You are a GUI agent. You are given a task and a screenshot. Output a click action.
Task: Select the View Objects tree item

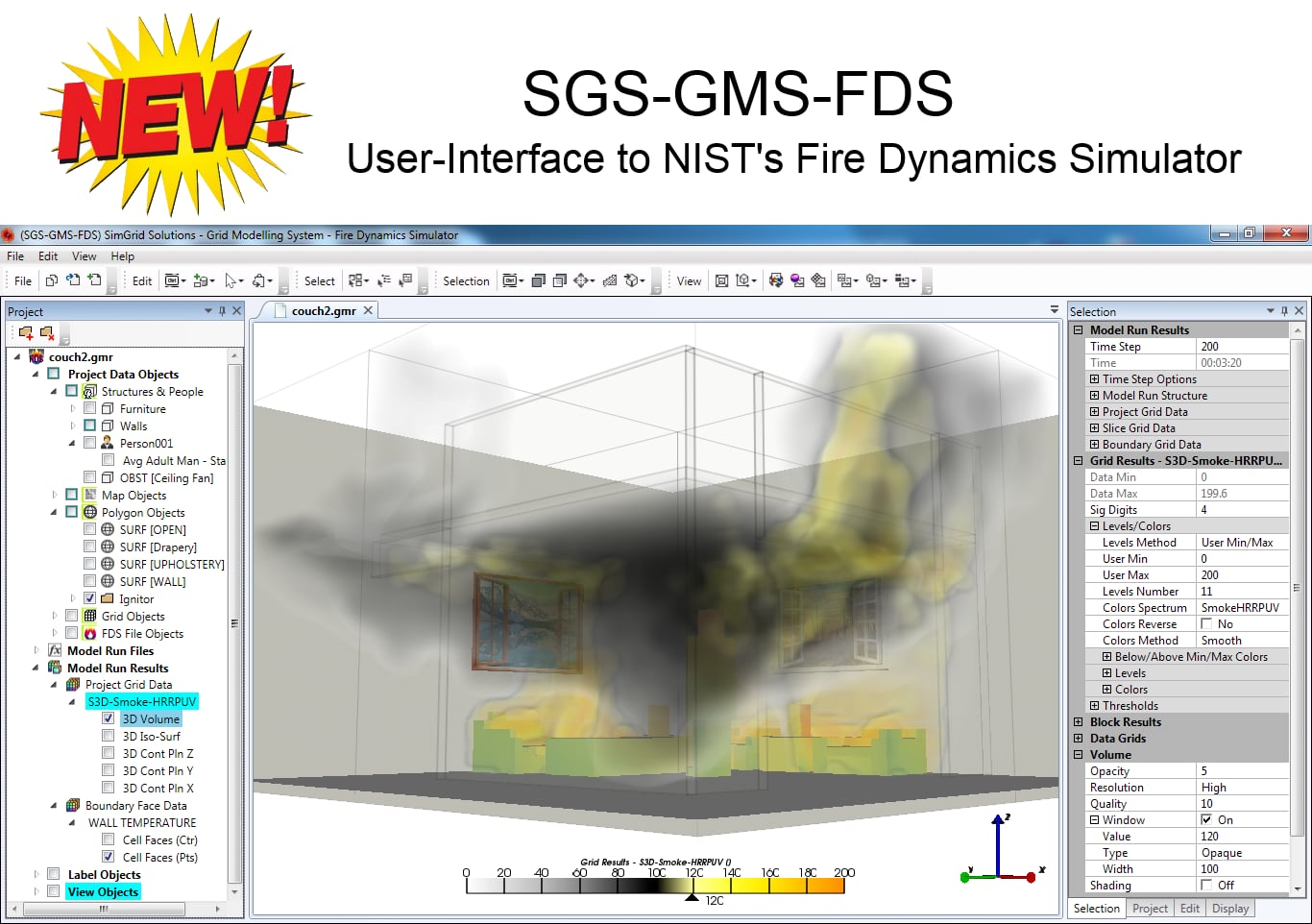[x=103, y=891]
